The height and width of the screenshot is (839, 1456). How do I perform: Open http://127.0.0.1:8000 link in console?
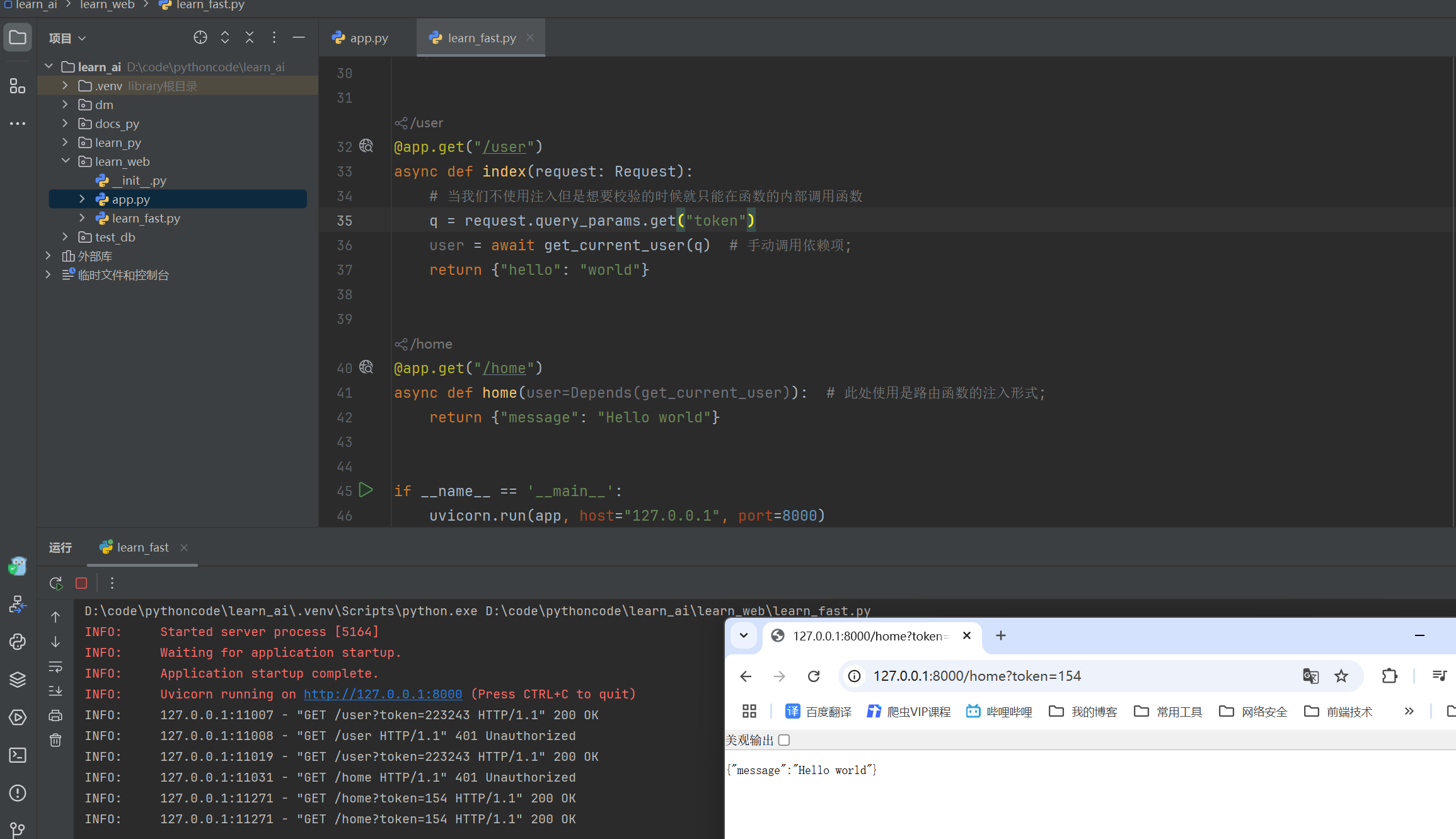[x=383, y=694]
